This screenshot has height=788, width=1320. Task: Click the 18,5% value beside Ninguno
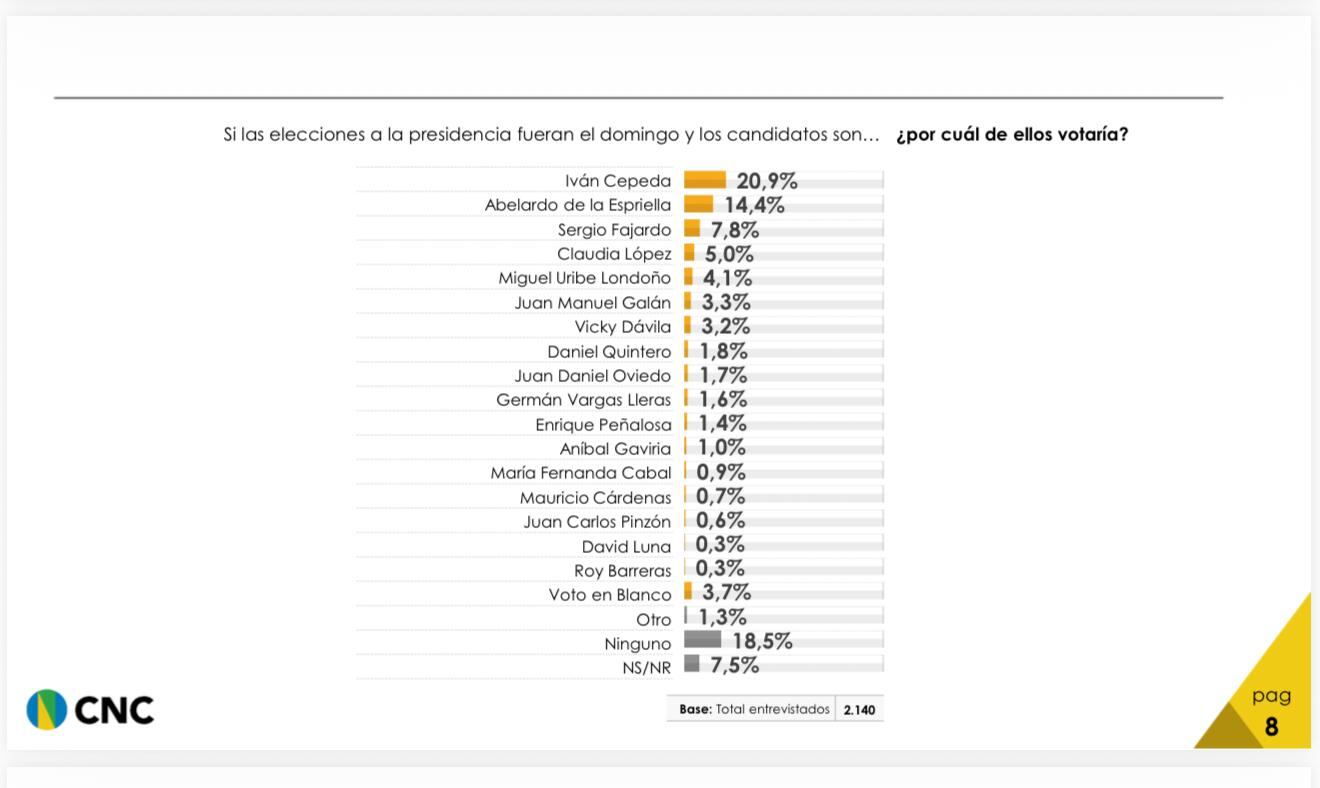[762, 642]
